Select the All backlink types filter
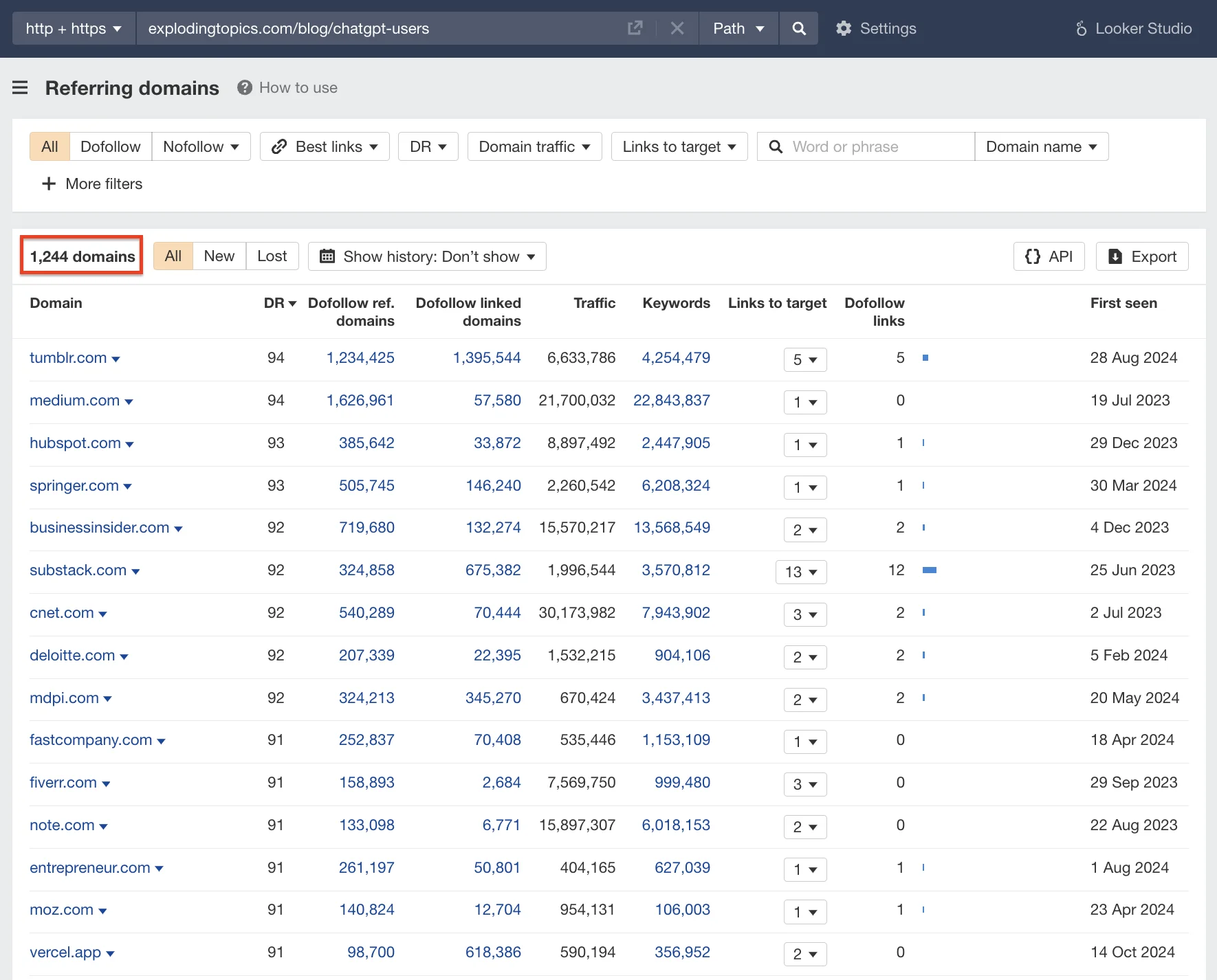 [x=49, y=146]
